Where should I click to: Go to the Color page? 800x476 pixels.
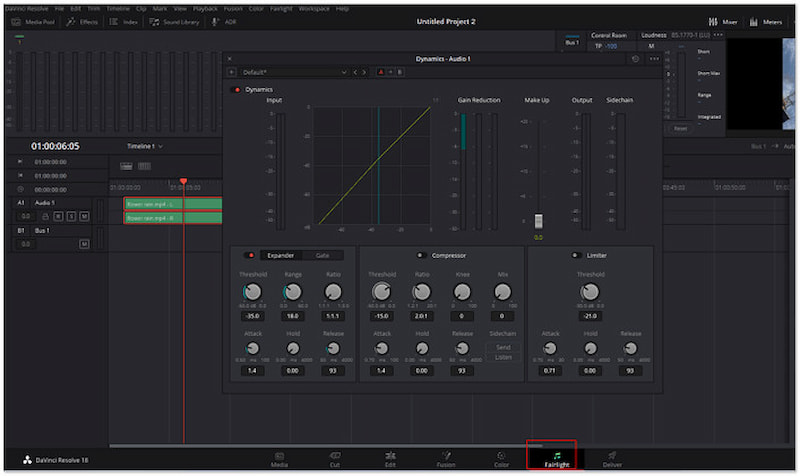point(500,458)
